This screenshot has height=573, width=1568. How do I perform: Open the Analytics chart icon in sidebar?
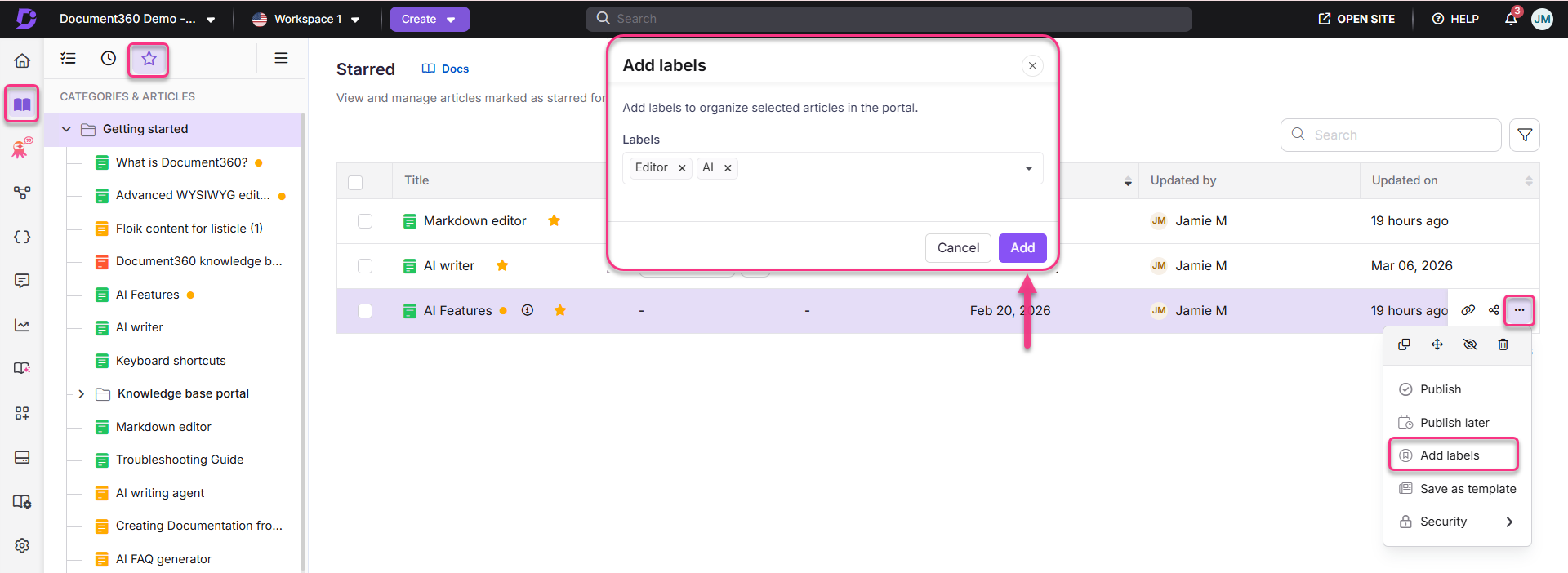click(x=22, y=325)
